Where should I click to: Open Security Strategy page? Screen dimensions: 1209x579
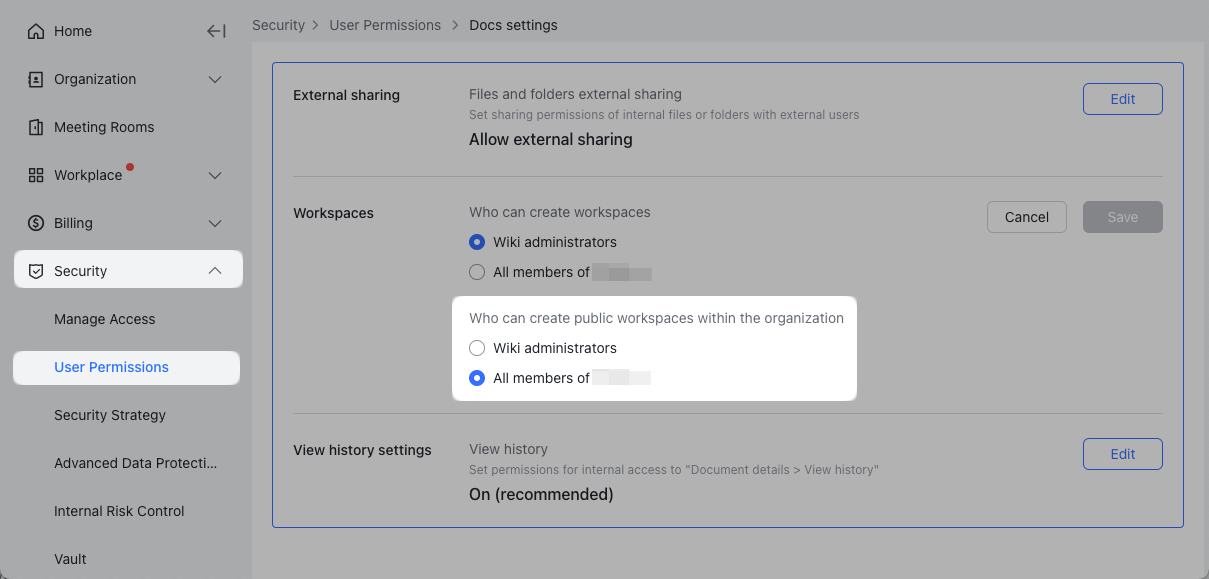110,415
